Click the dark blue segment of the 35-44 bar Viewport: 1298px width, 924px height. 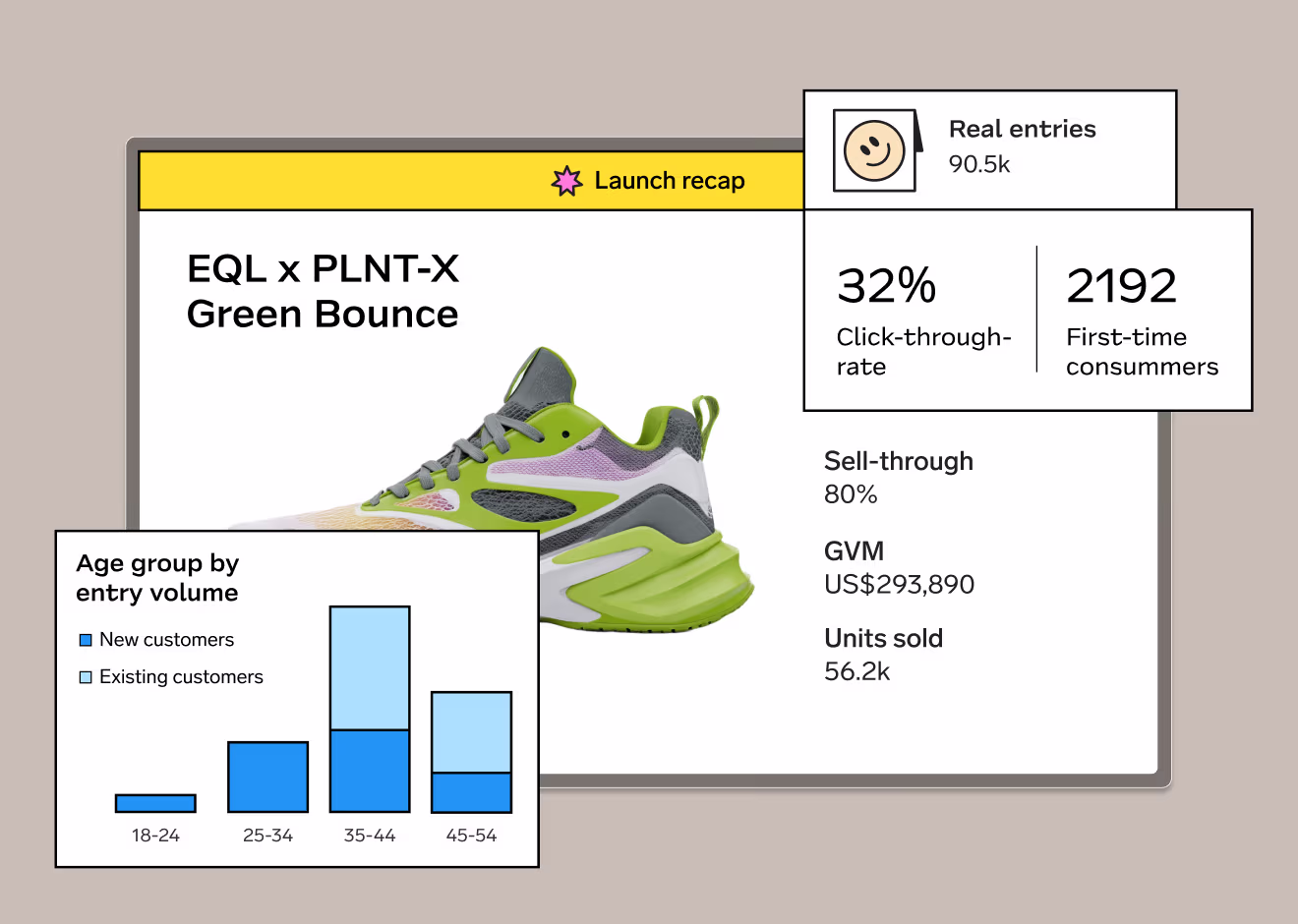(x=370, y=771)
